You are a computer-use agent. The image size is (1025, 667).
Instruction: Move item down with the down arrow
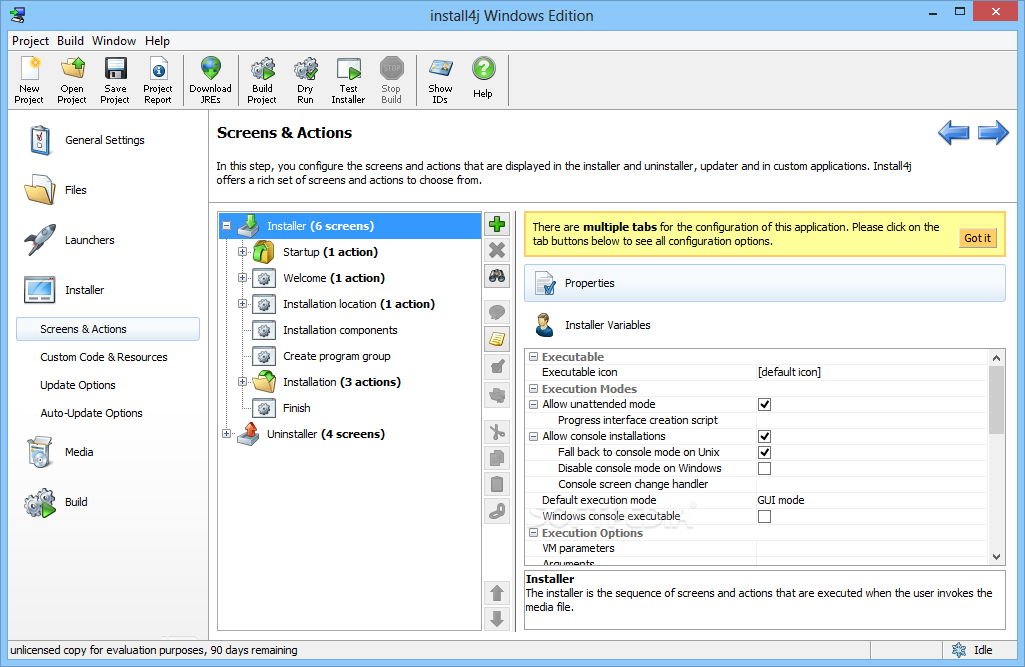coord(497,619)
